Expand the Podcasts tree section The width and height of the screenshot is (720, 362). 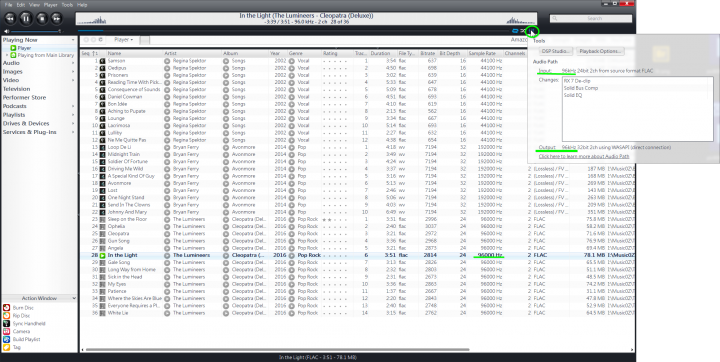73,106
